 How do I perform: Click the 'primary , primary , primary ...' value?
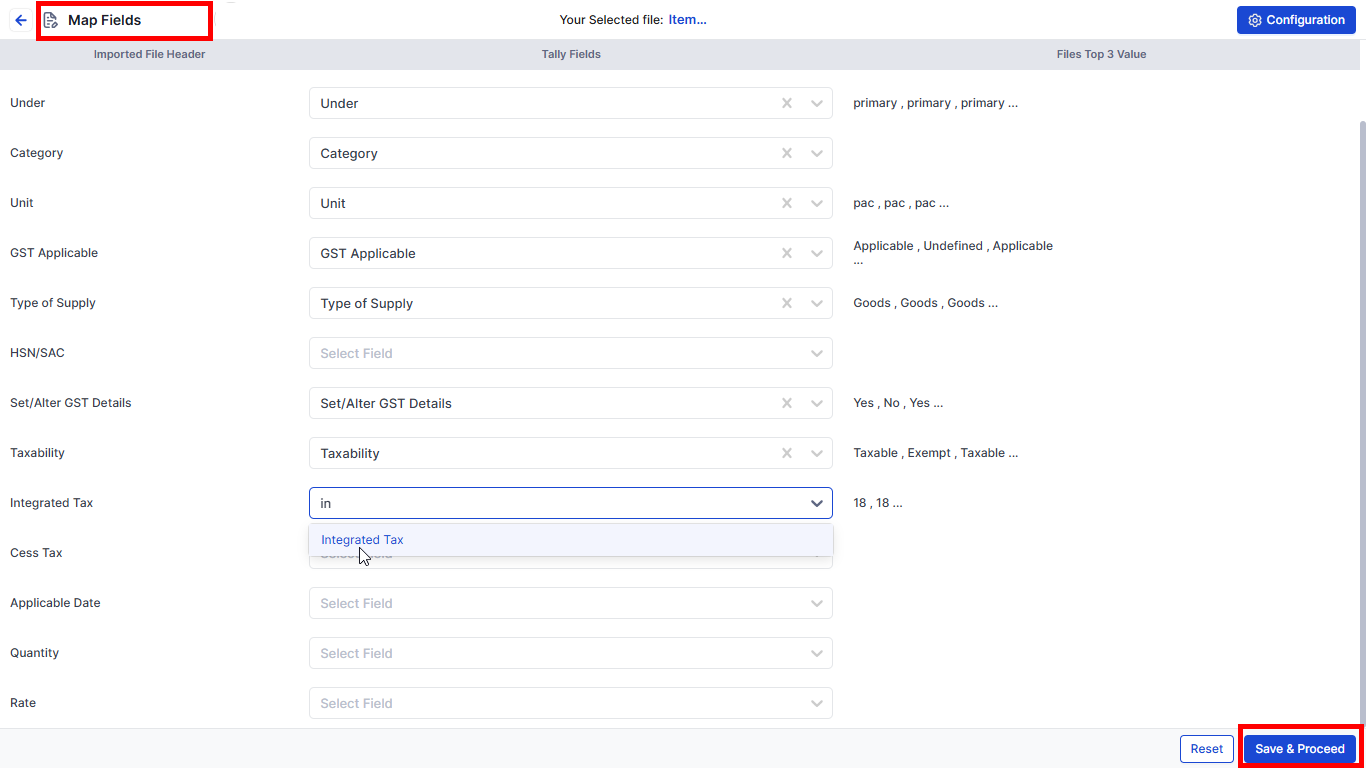tap(936, 103)
